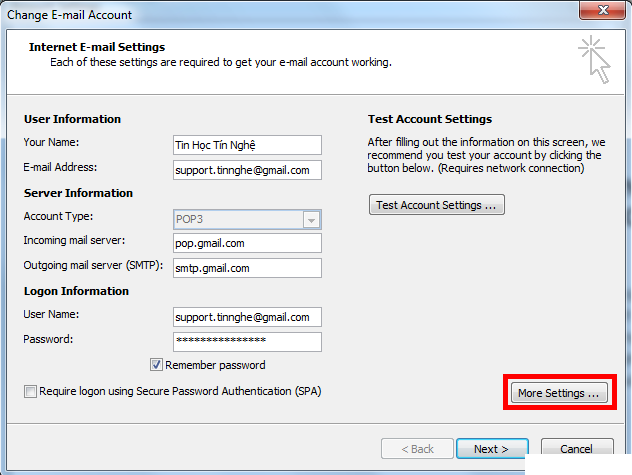Select the Password field
Viewport: 632px width, 475px height.
[x=246, y=342]
